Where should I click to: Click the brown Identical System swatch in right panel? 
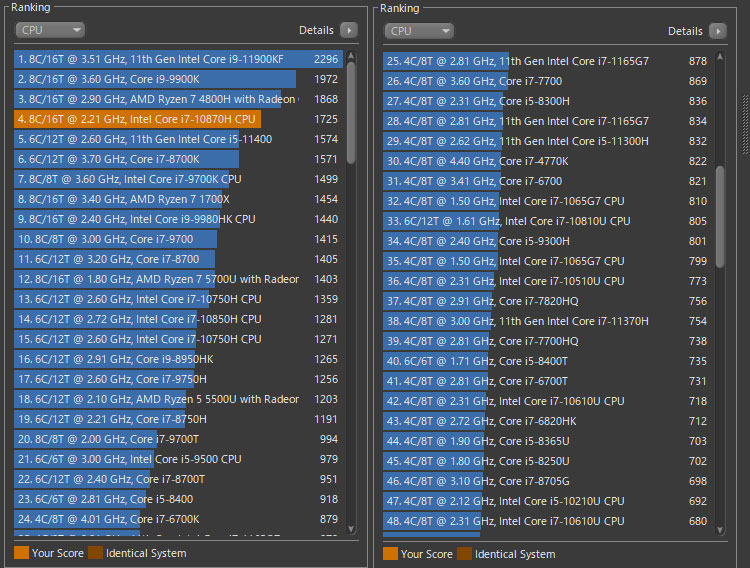point(464,554)
